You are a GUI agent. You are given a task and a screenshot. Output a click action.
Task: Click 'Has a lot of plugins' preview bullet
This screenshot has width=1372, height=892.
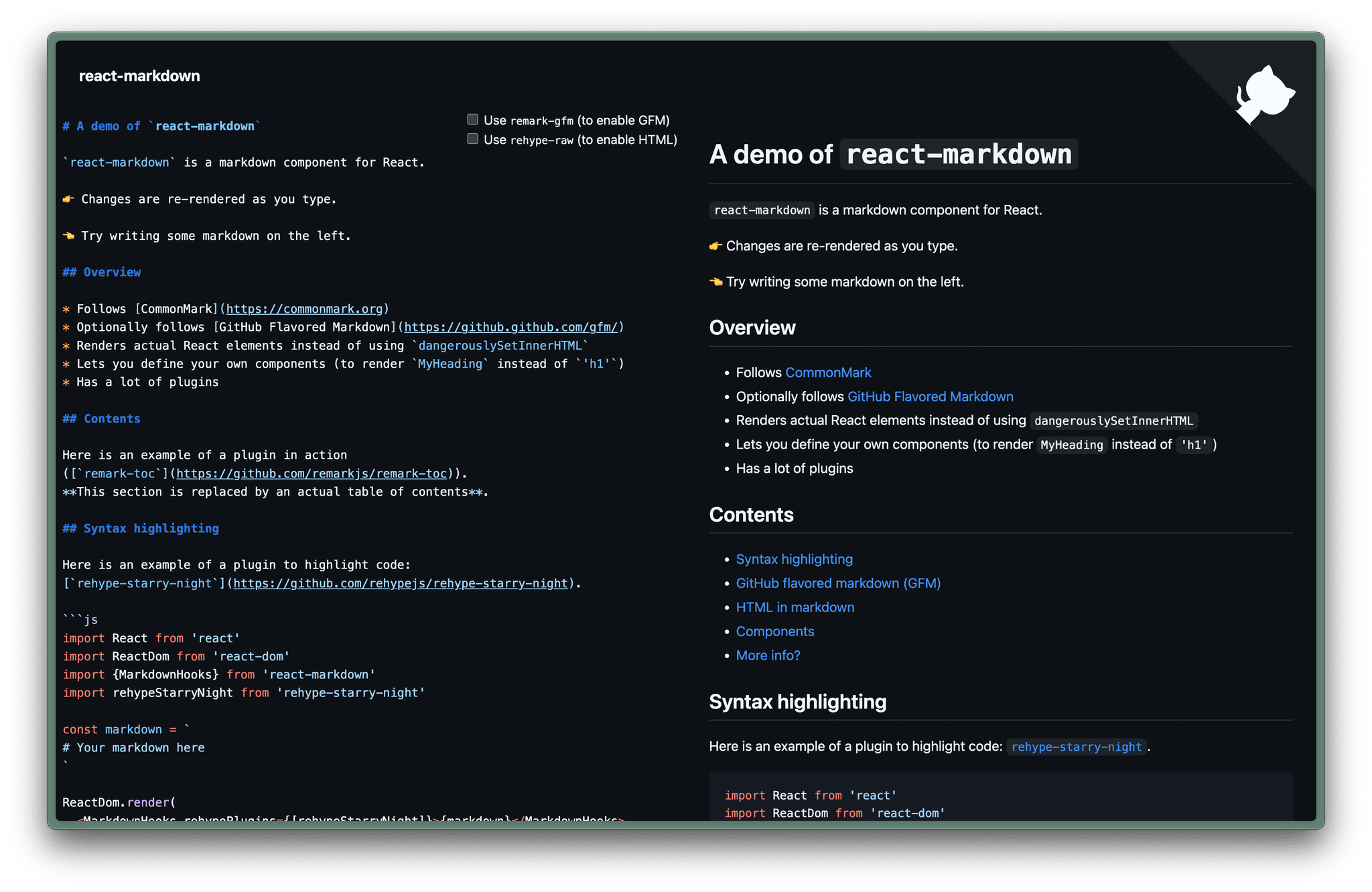(794, 468)
